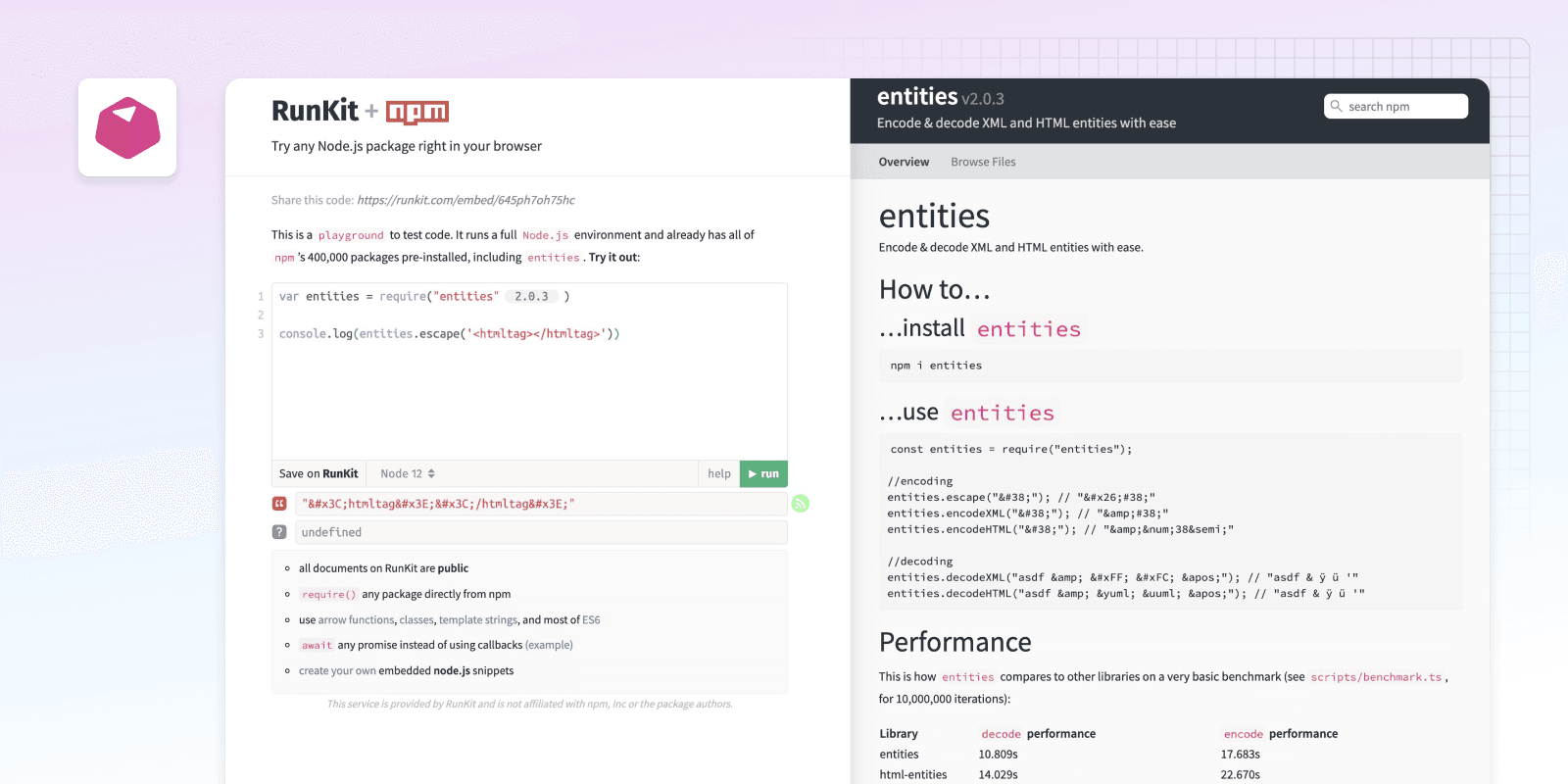Image resolution: width=1568 pixels, height=784 pixels.
Task: Click the 'await' keyword in tips list
Action: tap(317, 645)
